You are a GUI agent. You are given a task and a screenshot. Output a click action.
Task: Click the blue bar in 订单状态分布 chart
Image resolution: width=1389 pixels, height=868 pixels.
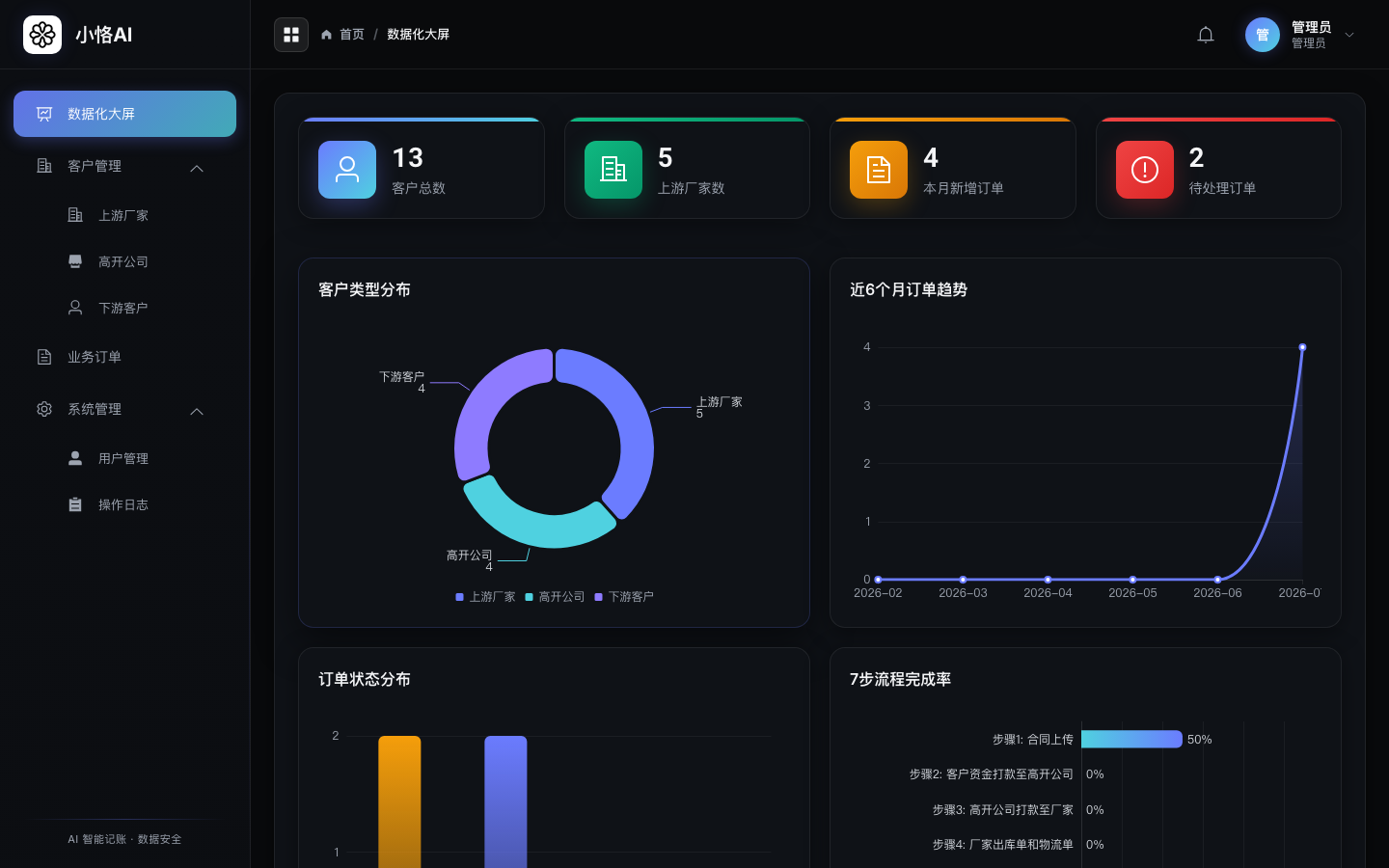505,801
